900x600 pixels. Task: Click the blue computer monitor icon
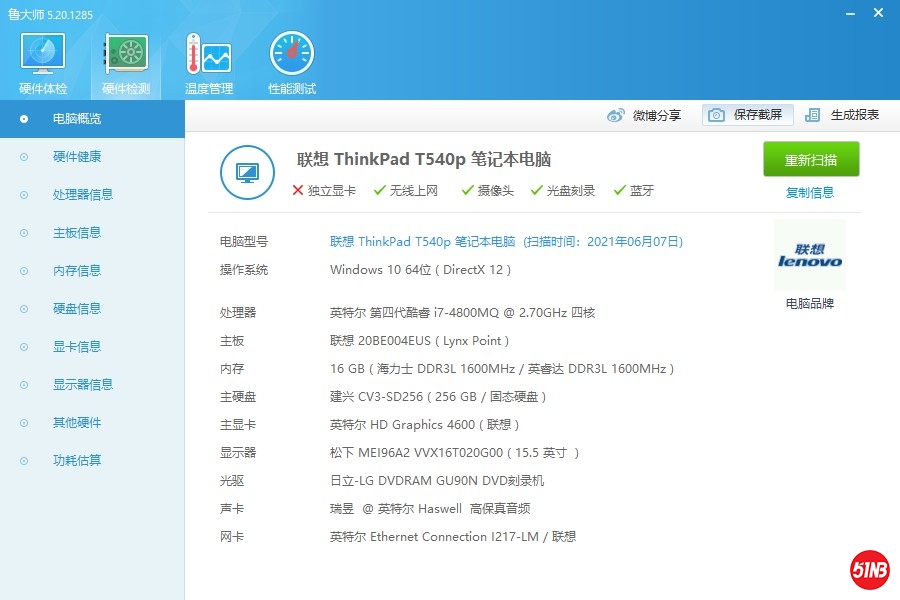coord(247,172)
